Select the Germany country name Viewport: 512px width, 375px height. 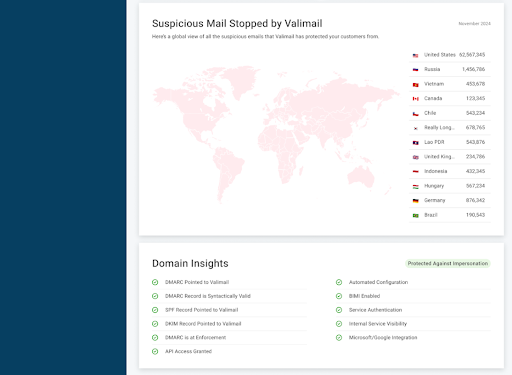[435, 200]
